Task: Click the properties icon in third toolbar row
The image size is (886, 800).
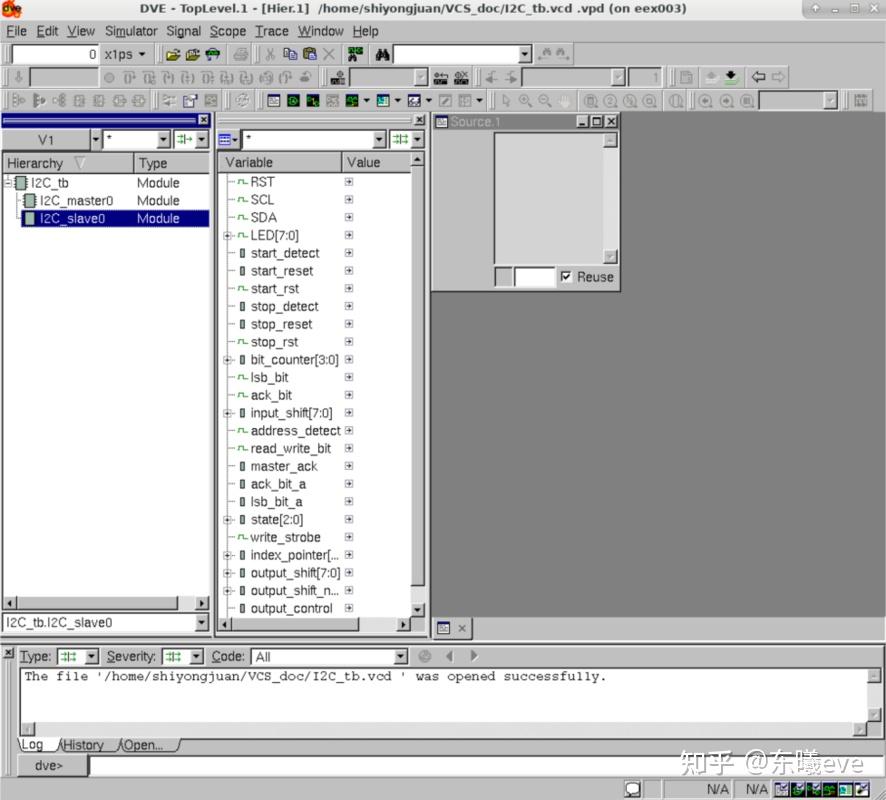Action: [x=189, y=101]
